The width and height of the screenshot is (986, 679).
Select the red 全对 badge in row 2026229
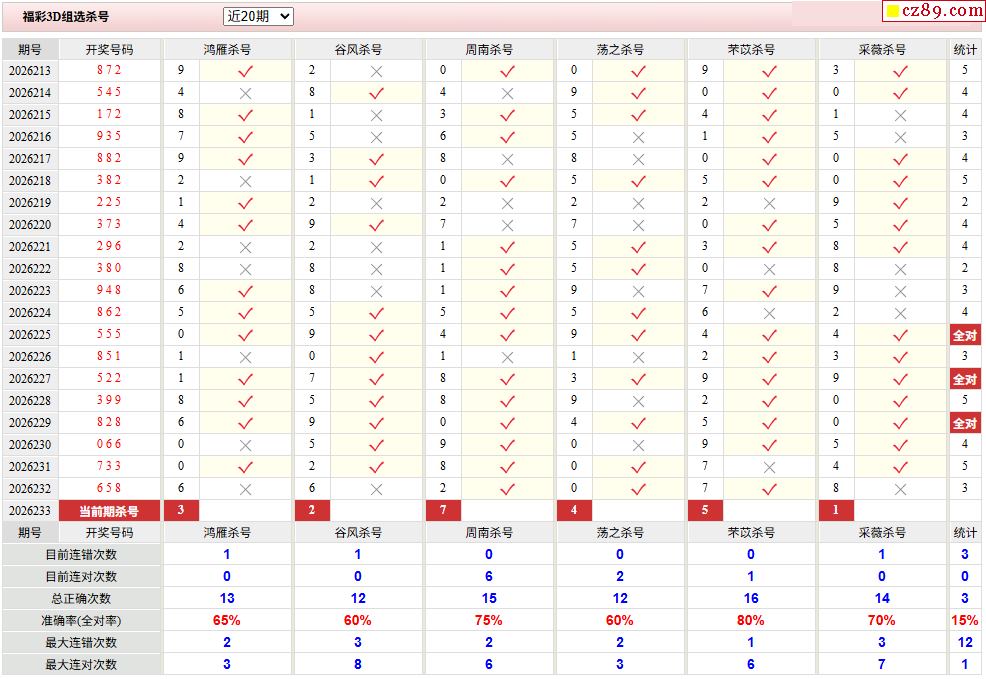(965, 423)
